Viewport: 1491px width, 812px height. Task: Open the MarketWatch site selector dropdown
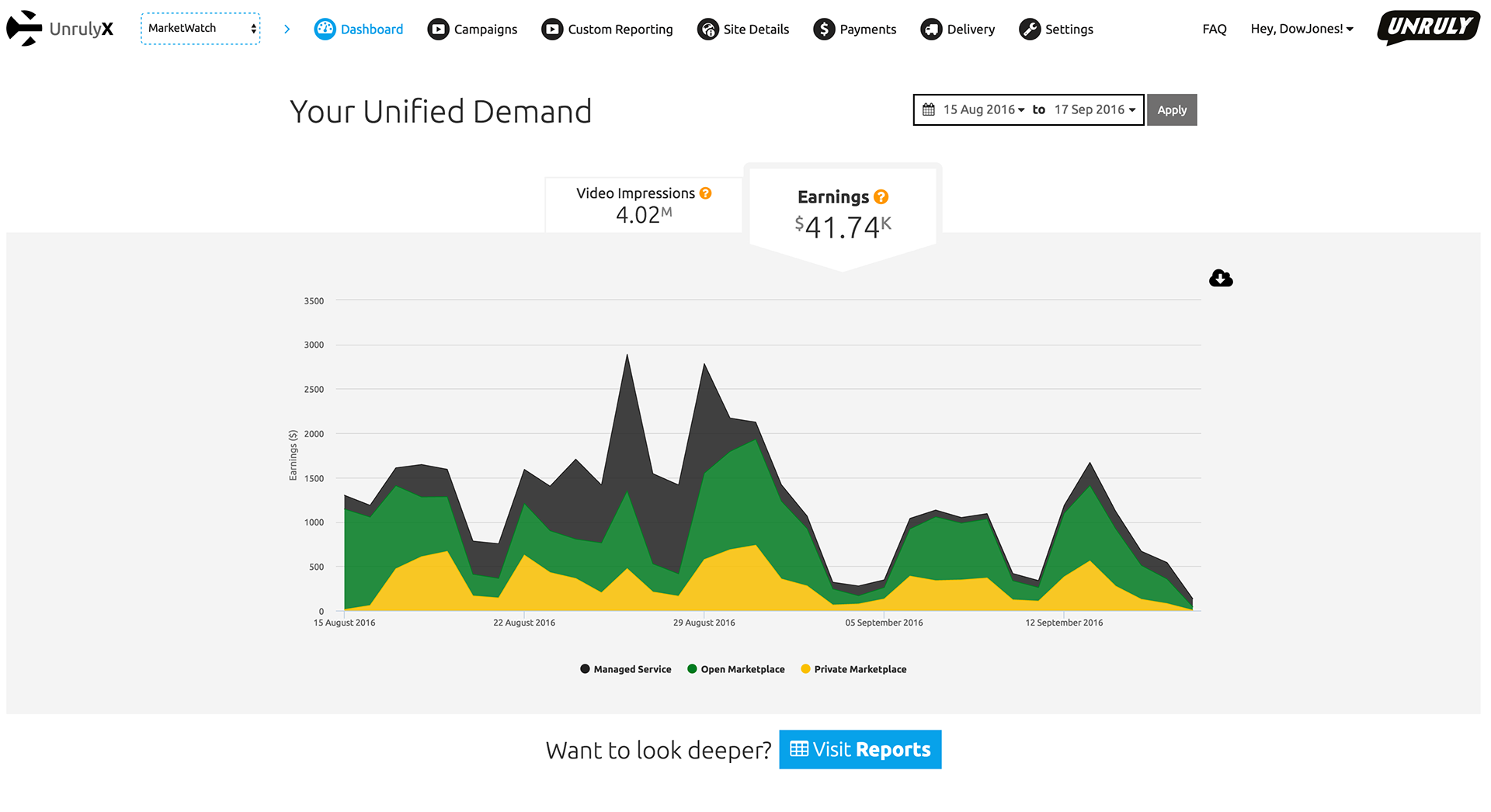200,29
